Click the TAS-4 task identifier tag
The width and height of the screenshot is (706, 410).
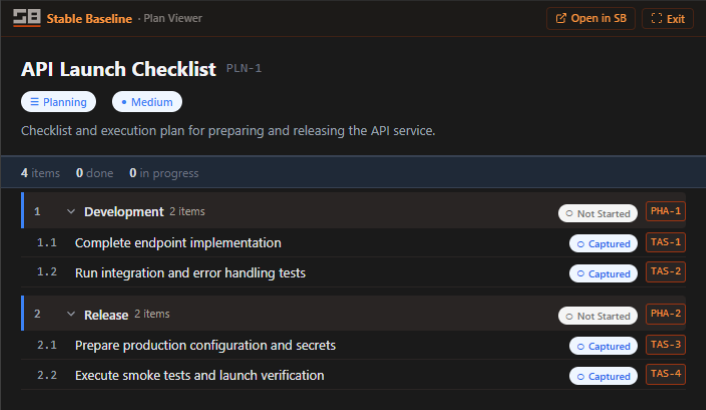[666, 374]
